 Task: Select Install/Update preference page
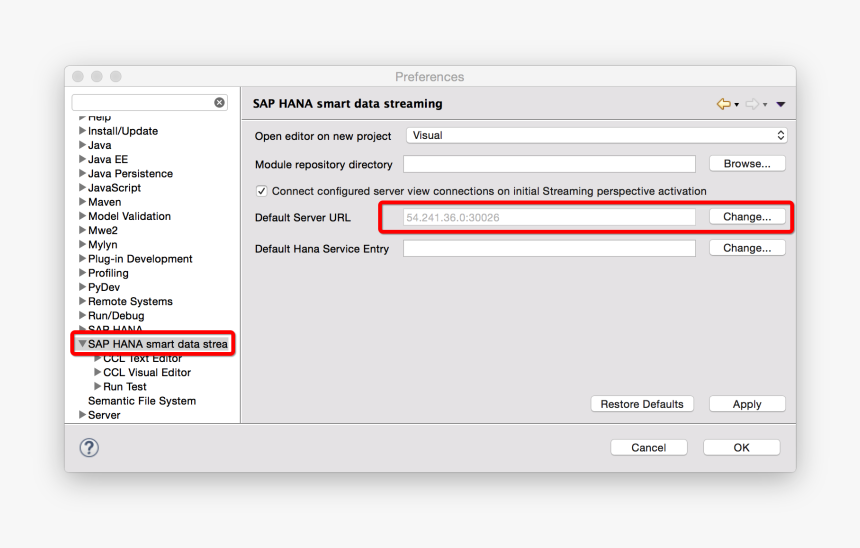coord(123,131)
